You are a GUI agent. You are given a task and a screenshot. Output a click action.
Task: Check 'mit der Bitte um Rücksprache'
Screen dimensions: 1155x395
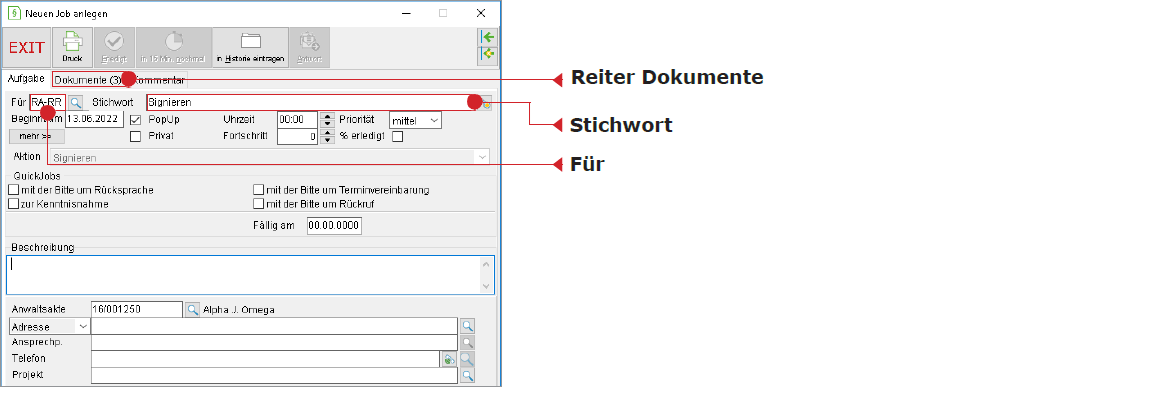13,190
